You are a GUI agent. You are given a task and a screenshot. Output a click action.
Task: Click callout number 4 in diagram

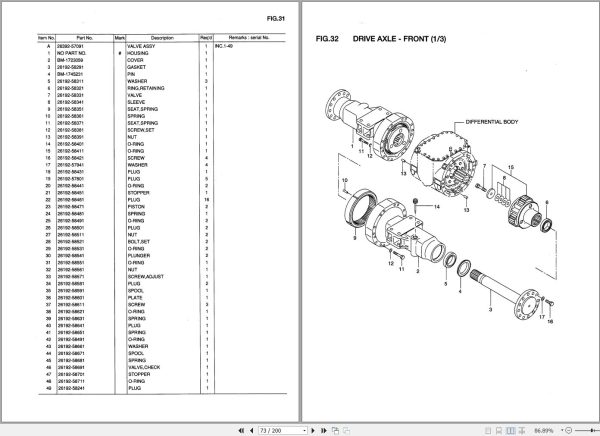(460, 291)
